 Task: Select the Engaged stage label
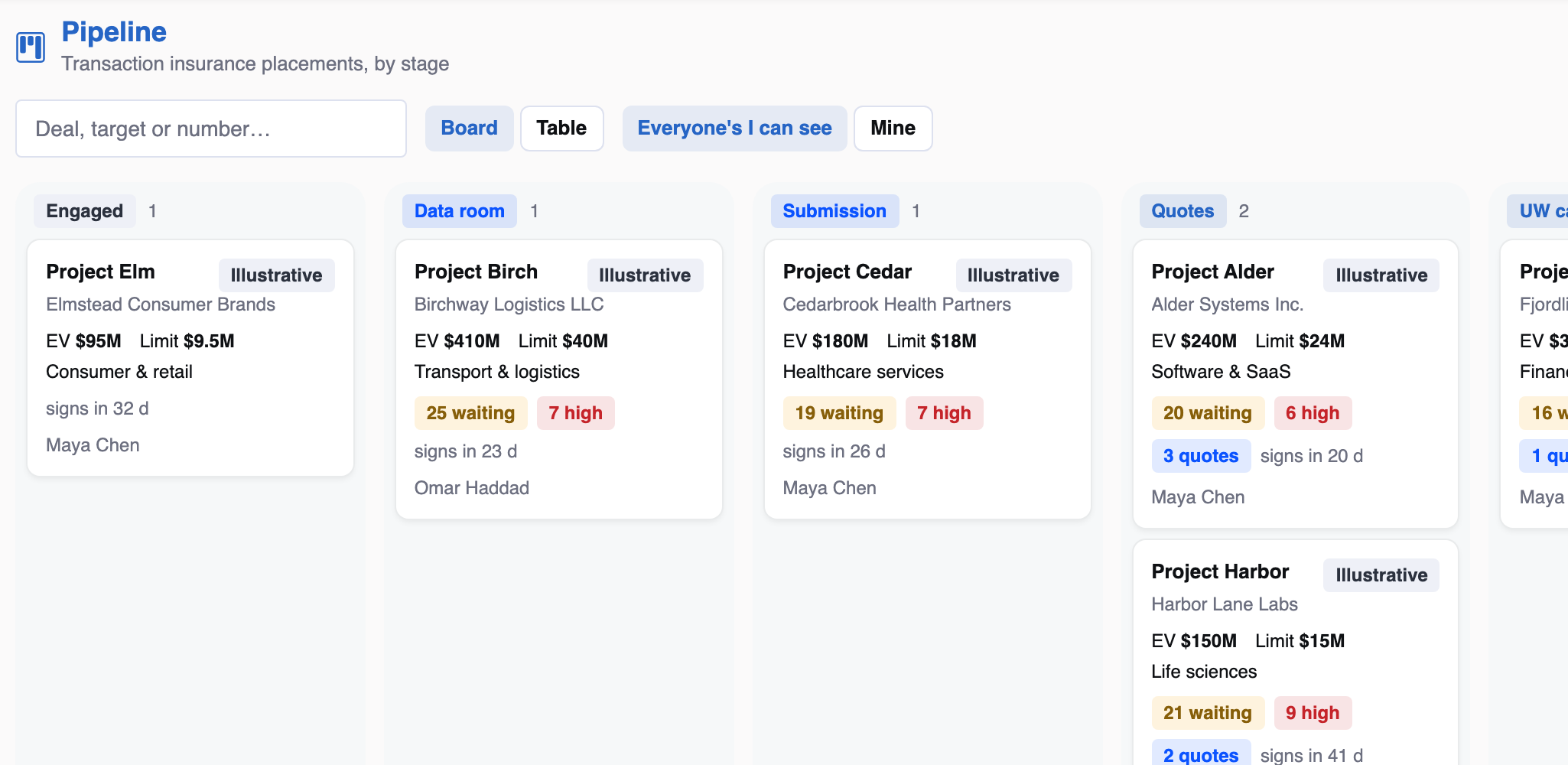85,211
